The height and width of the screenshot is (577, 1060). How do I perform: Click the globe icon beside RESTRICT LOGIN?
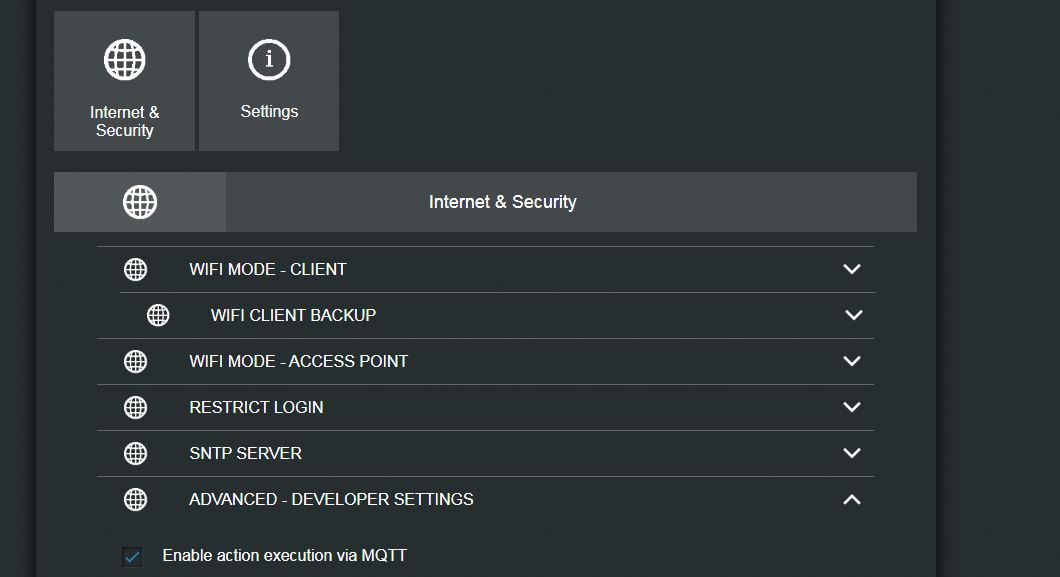click(x=135, y=407)
